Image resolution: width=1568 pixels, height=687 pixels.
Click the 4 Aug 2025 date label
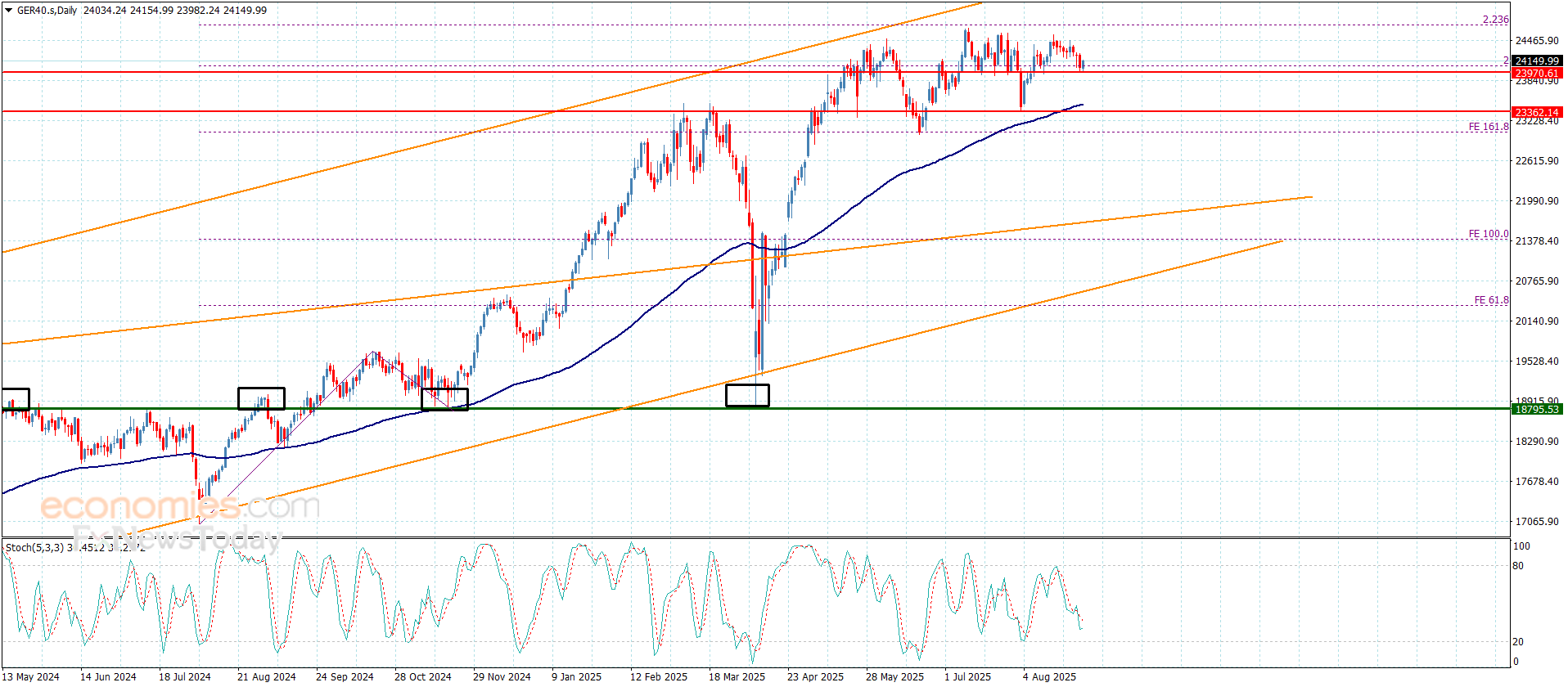(1049, 677)
